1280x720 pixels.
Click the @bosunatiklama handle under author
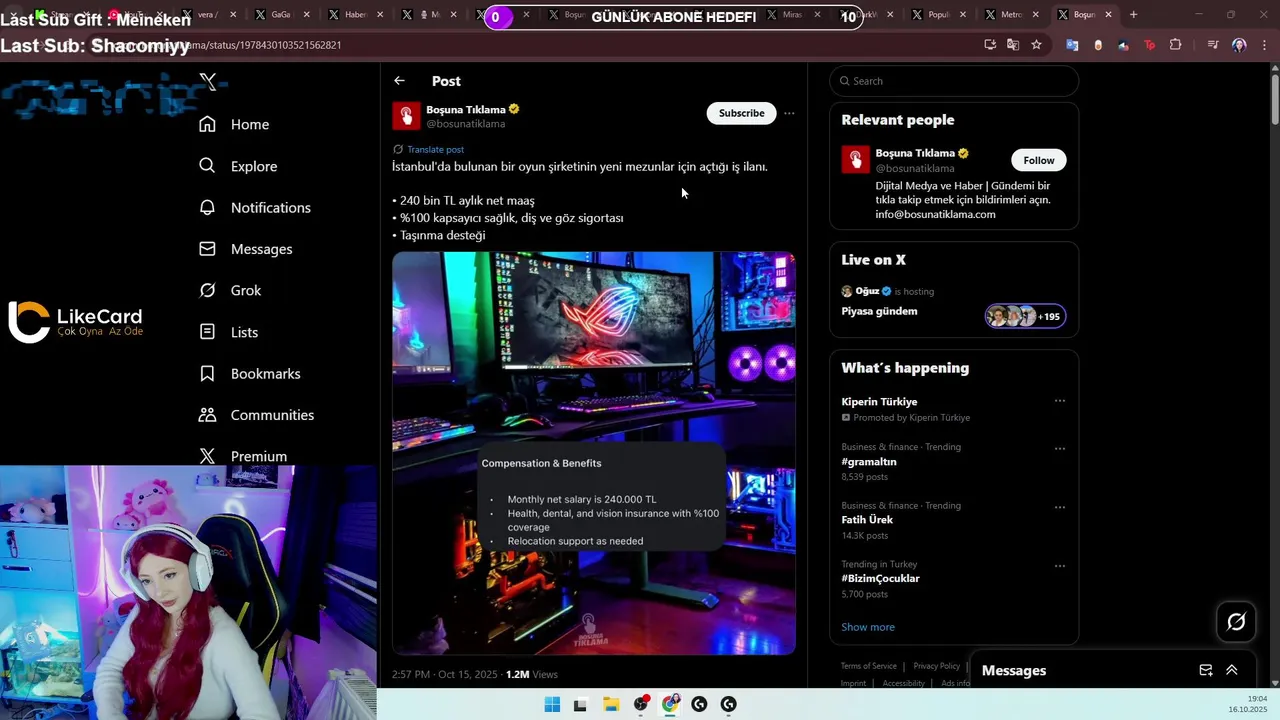(x=466, y=124)
